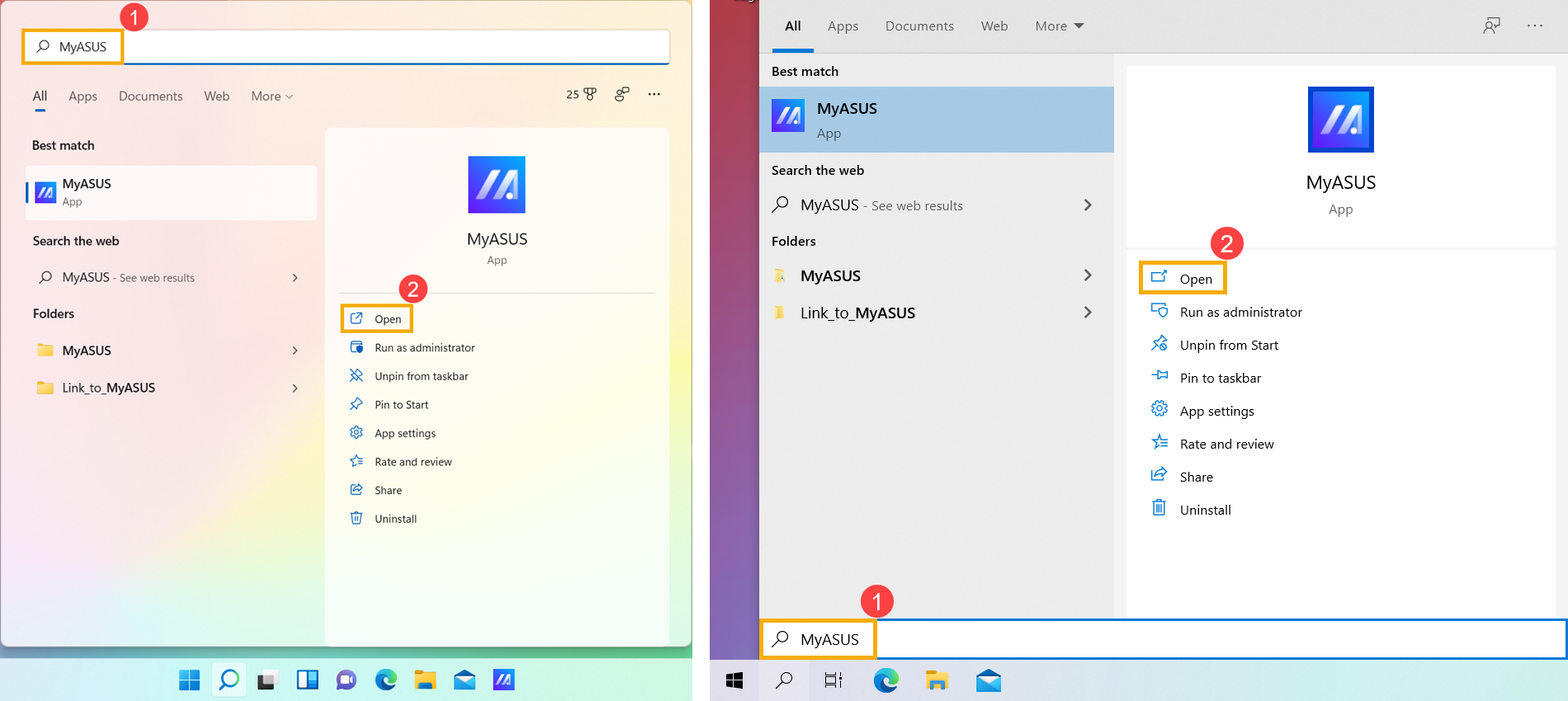Switch to Apps tab in Windows 10 search
Viewport: 1568px width, 701px height.
click(843, 26)
